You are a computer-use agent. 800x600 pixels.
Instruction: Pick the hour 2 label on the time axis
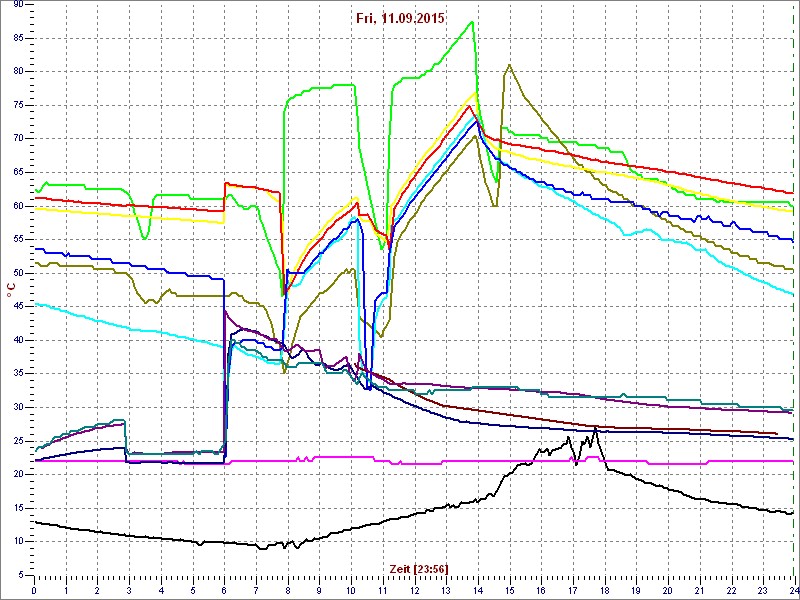[x=97, y=588]
